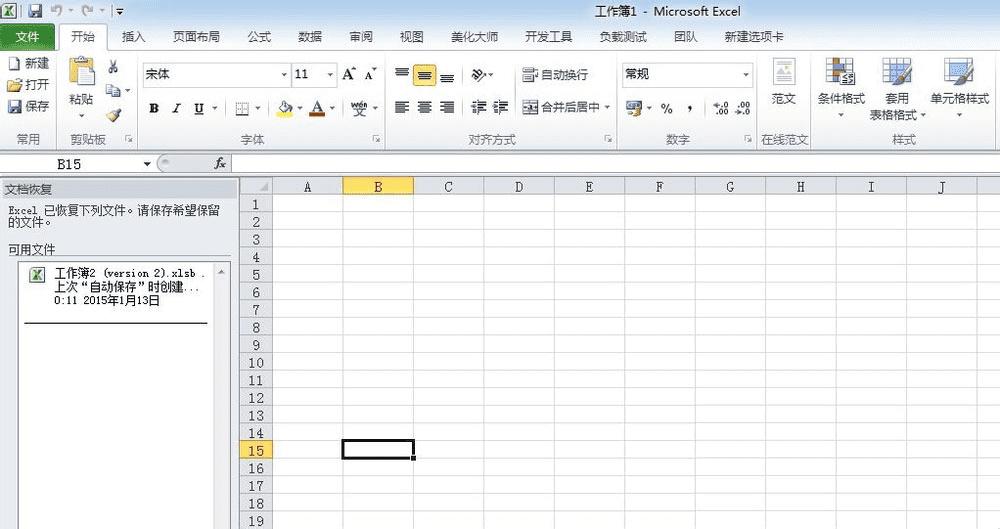Click the Cut scissors icon

113,66
